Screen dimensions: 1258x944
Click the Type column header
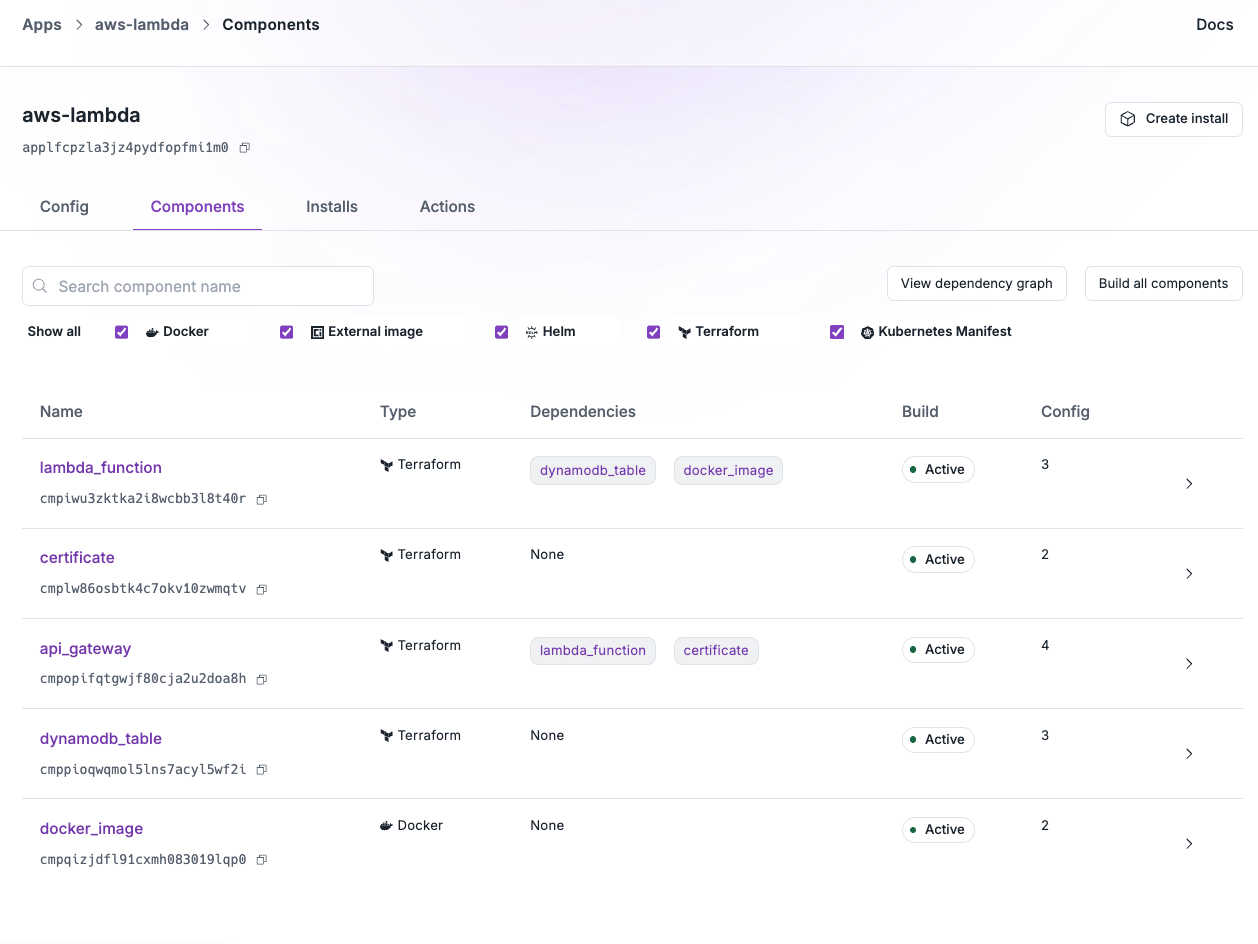pos(398,411)
